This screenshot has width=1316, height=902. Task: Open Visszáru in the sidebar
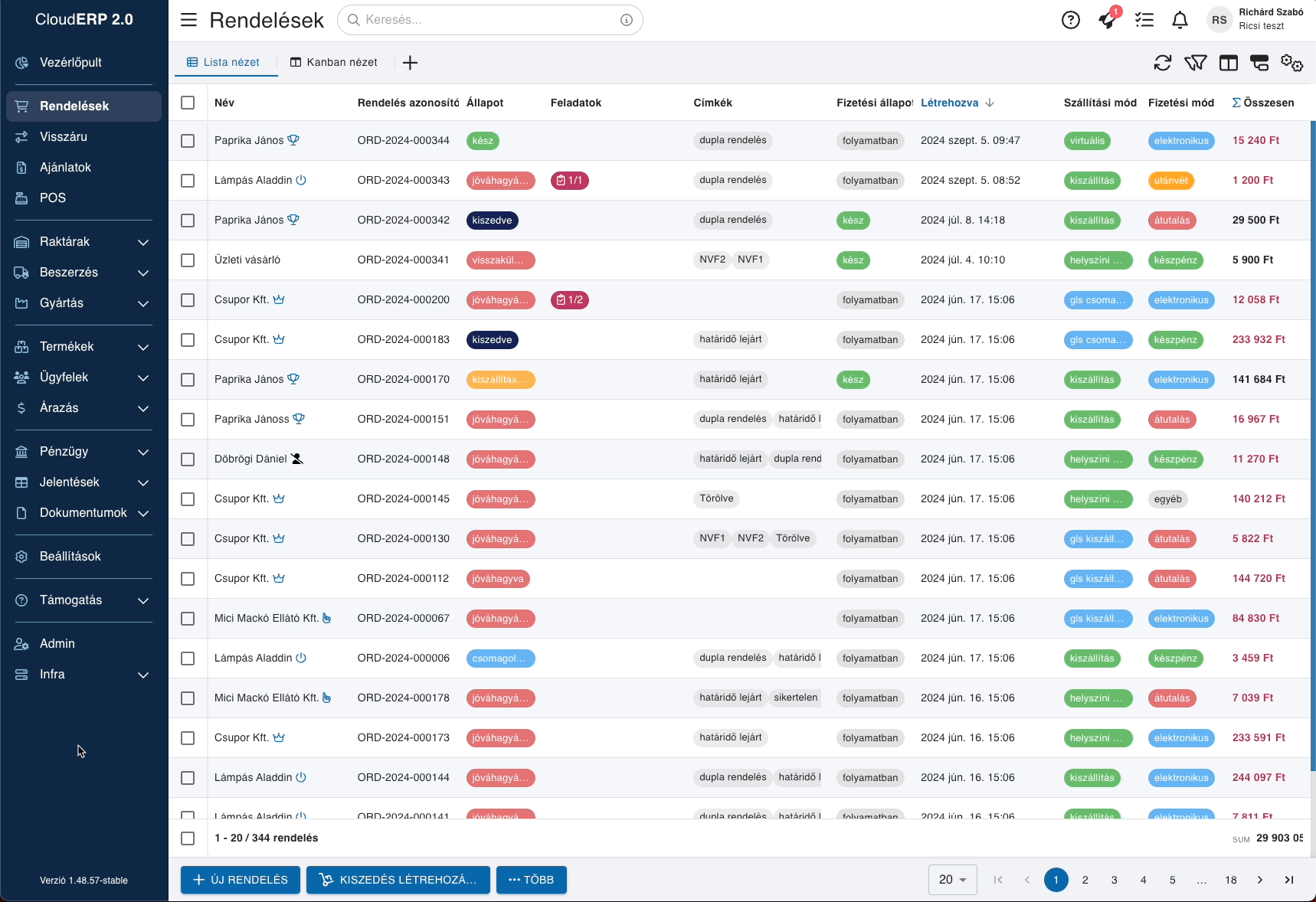click(64, 136)
